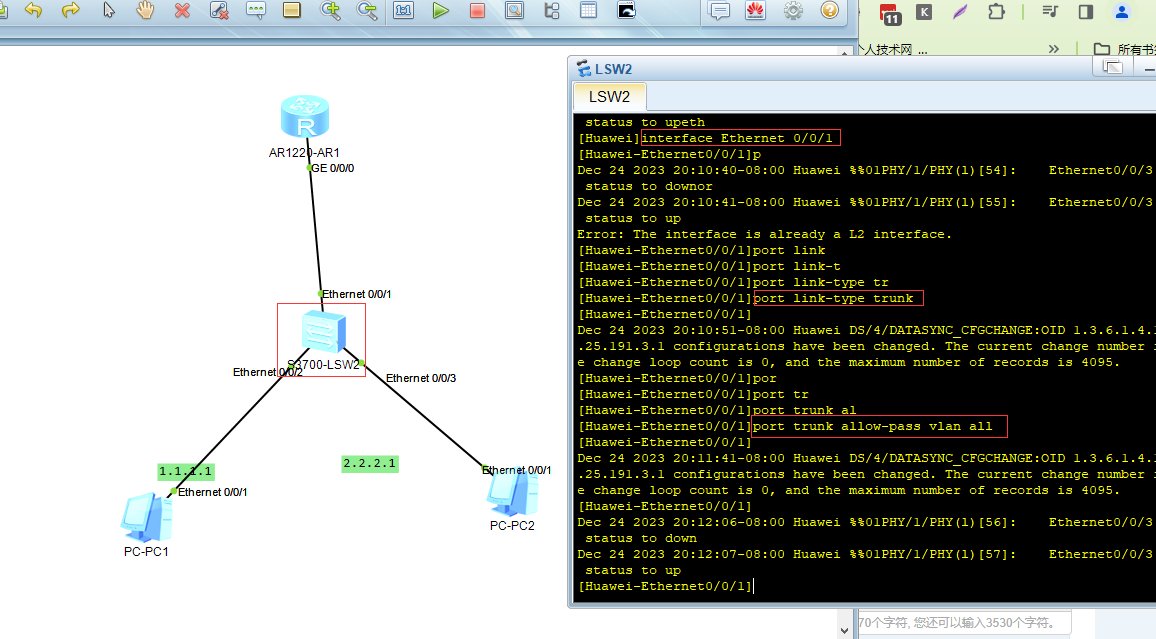Viewport: 1156px width, 639px height.
Task: Open the data capture magnifier tool
Action: click(515, 10)
